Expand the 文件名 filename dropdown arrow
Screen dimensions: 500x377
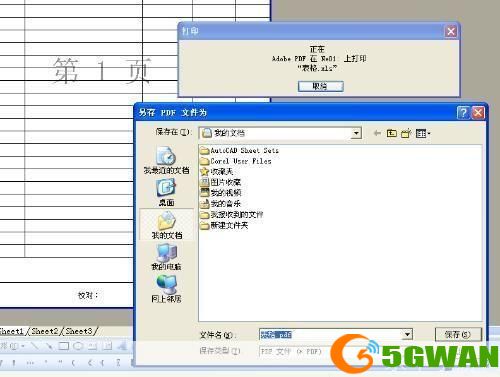point(407,334)
